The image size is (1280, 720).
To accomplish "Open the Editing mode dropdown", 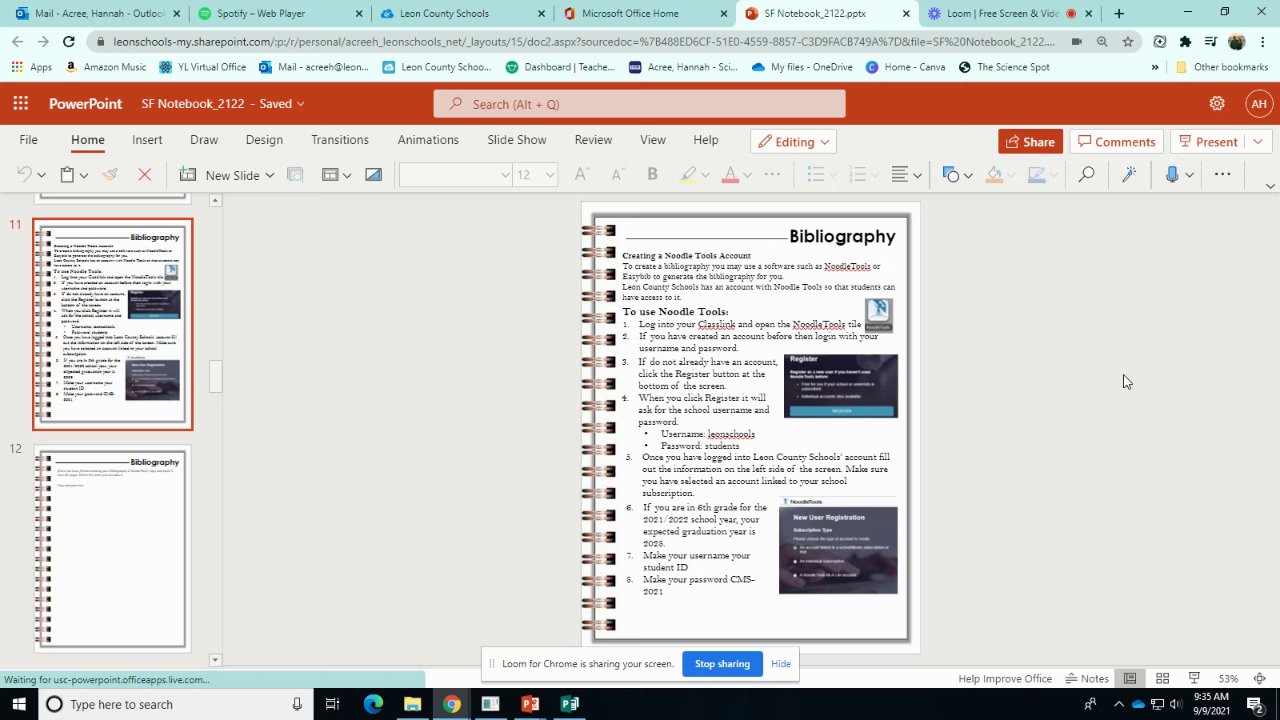I will (794, 142).
